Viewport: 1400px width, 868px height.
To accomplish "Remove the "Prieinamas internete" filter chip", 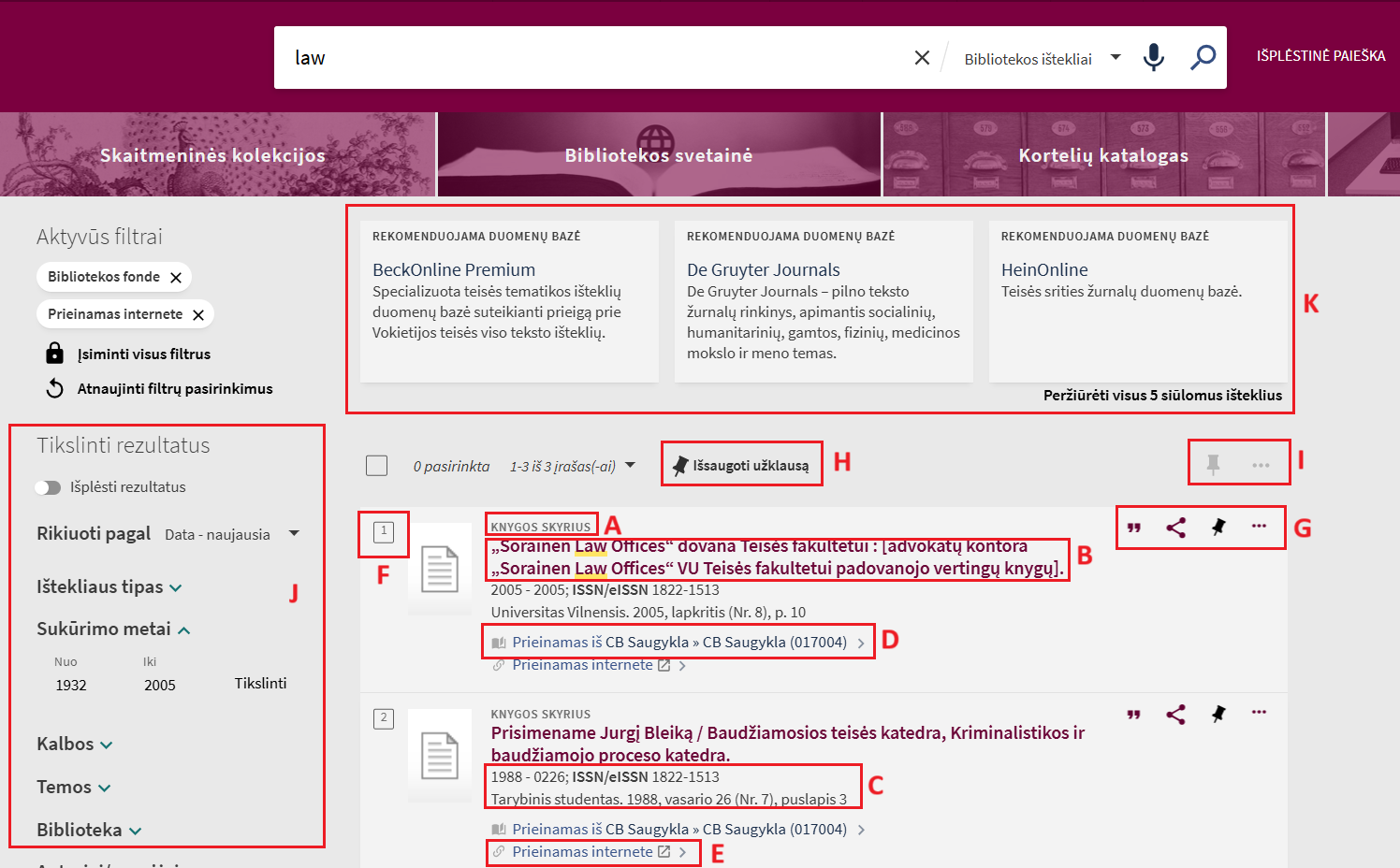I will click(198, 314).
